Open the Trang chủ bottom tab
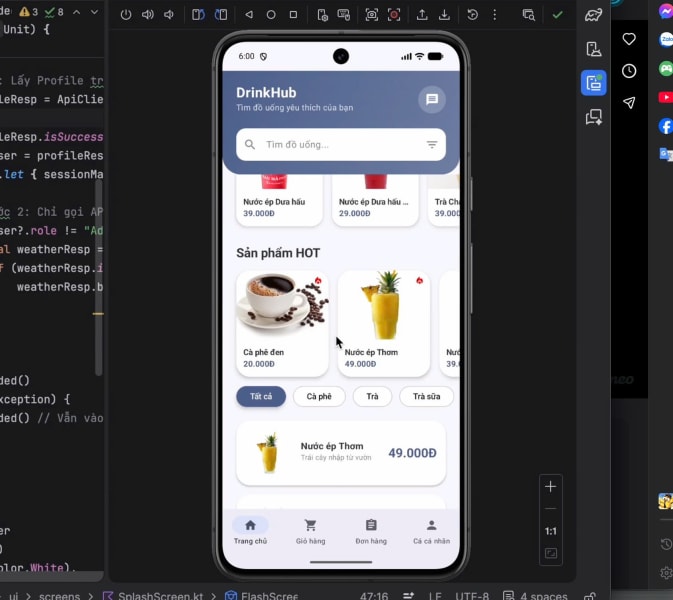The width and height of the screenshot is (673, 600). tap(250, 531)
